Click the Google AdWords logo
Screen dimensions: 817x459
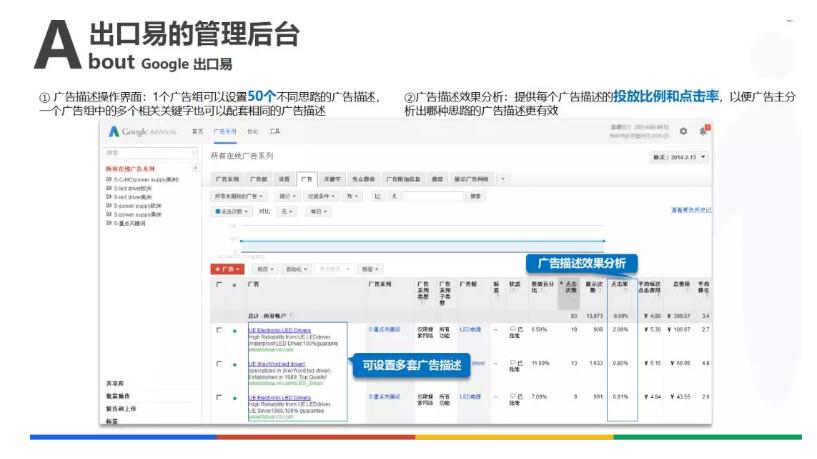(142, 131)
